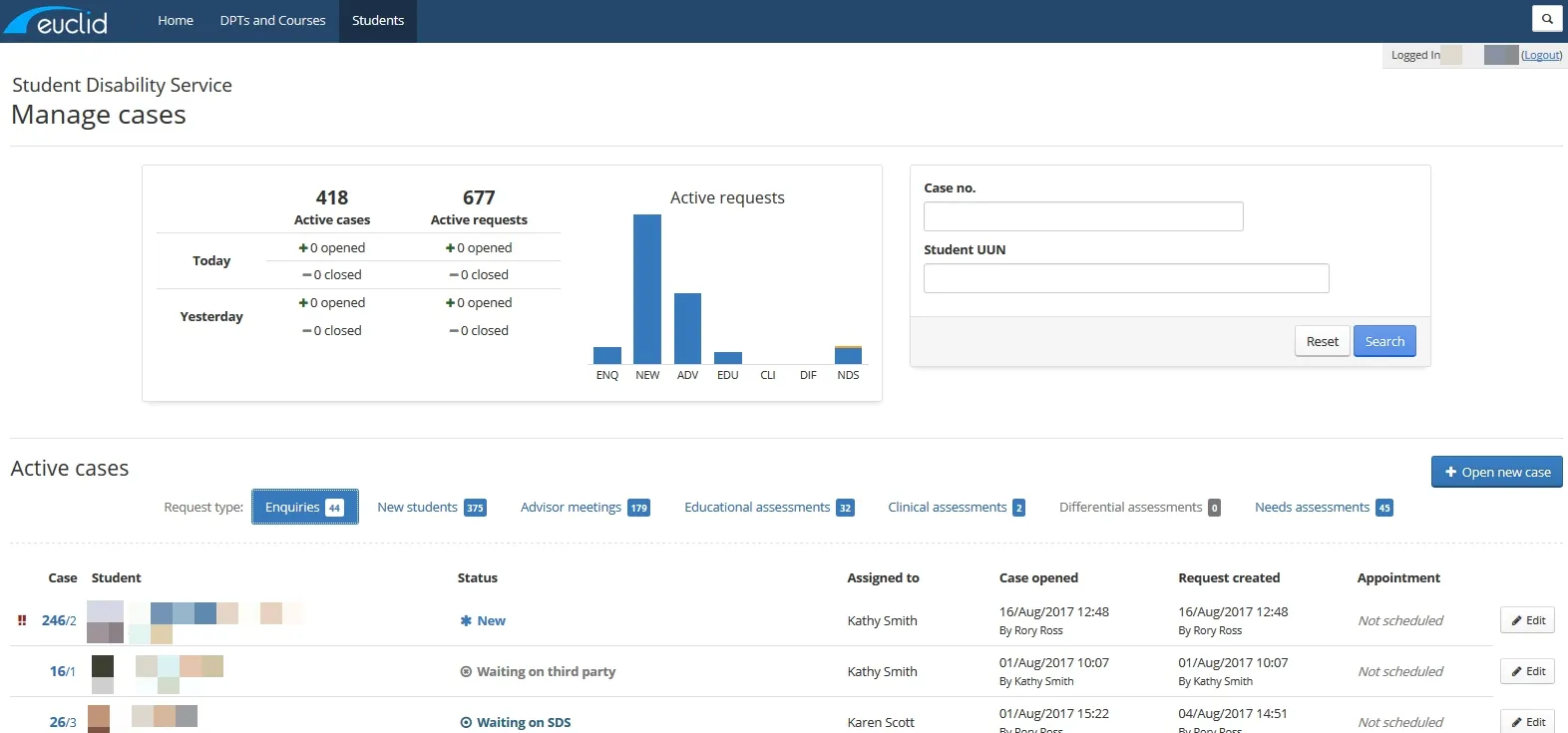Viewport: 1568px width, 733px height.
Task: Click the Student column header
Action: click(116, 577)
